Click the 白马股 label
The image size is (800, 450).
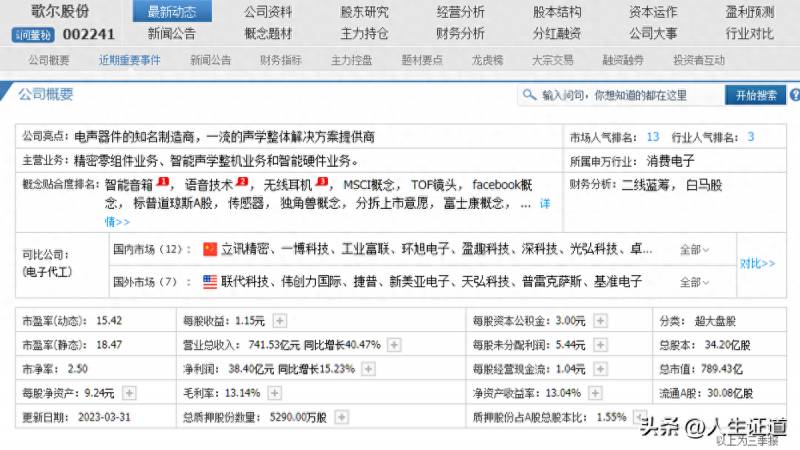tap(704, 185)
